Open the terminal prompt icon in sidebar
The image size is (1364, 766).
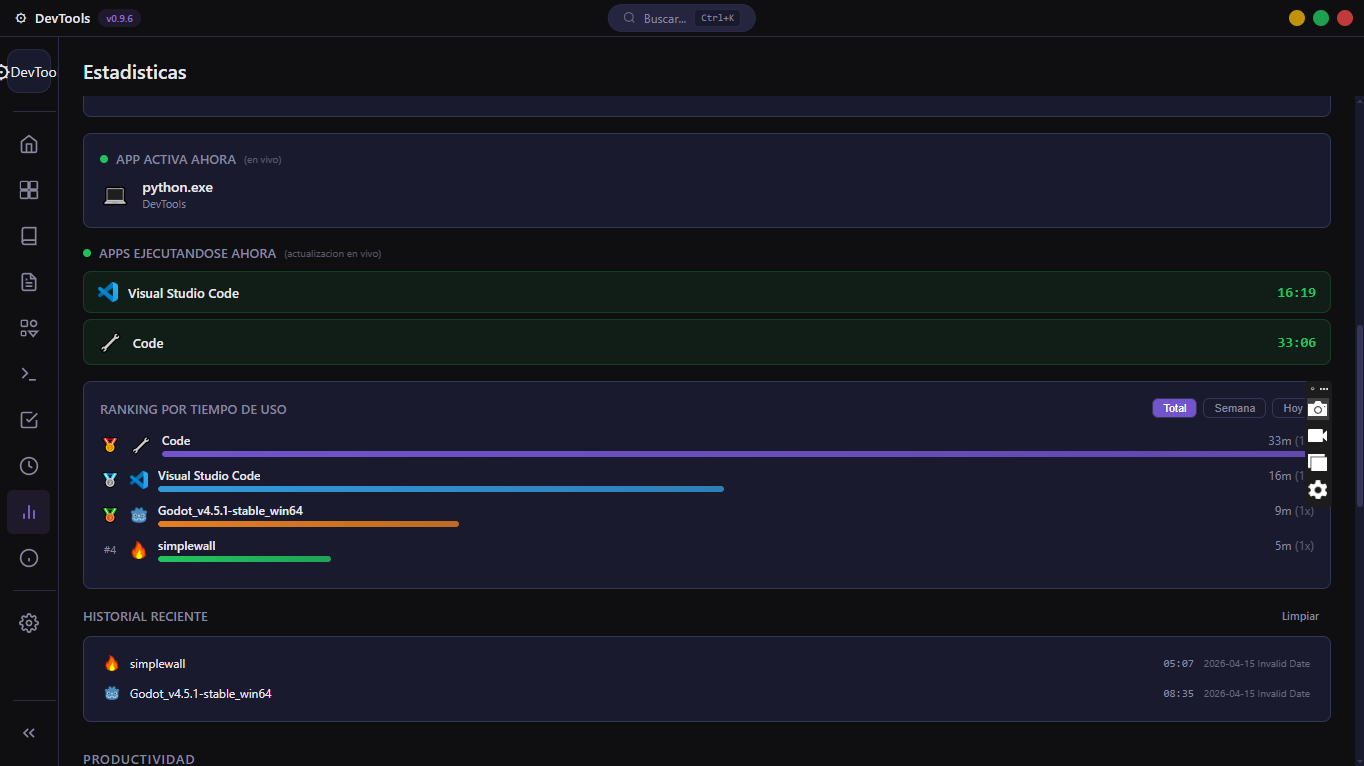29,374
